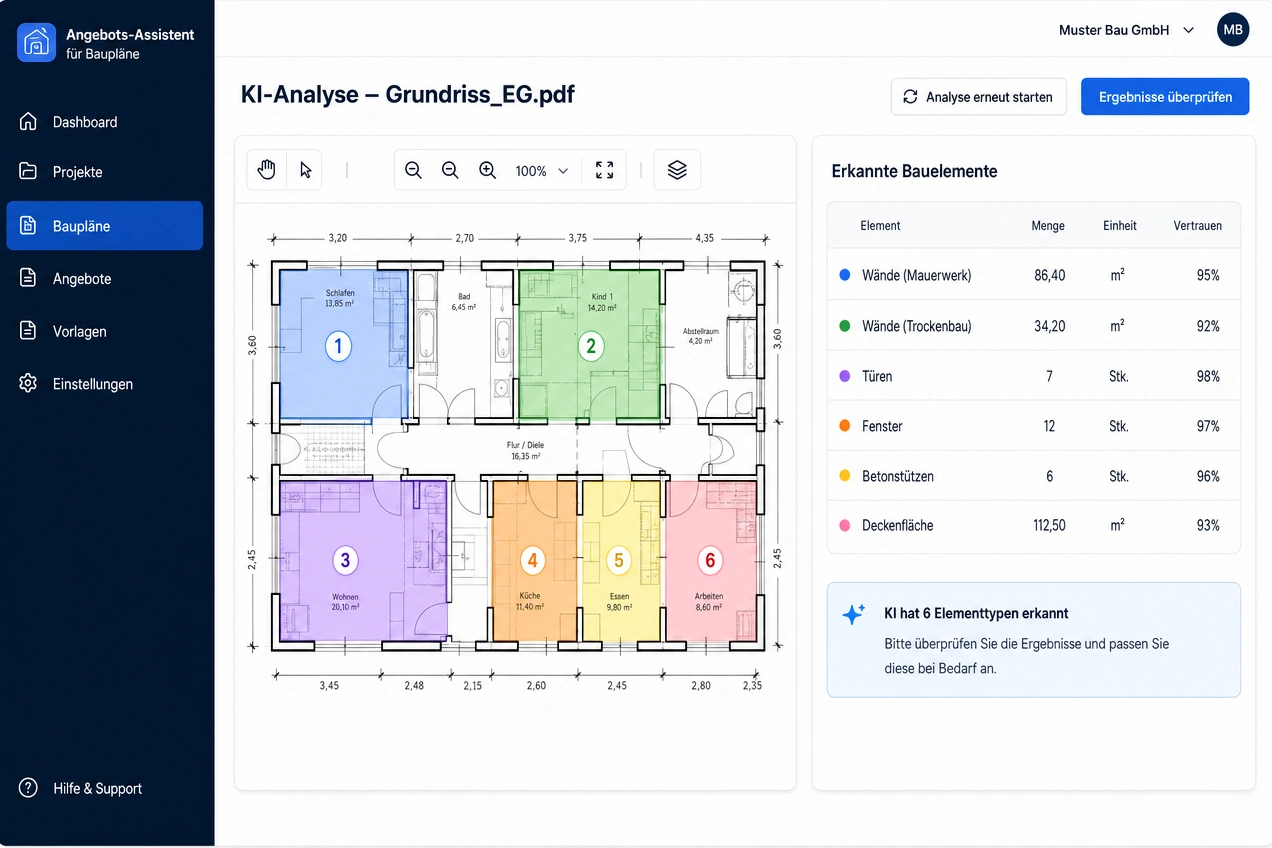Open the layers stack icon
Viewport: 1272px width, 848px height.
click(677, 170)
